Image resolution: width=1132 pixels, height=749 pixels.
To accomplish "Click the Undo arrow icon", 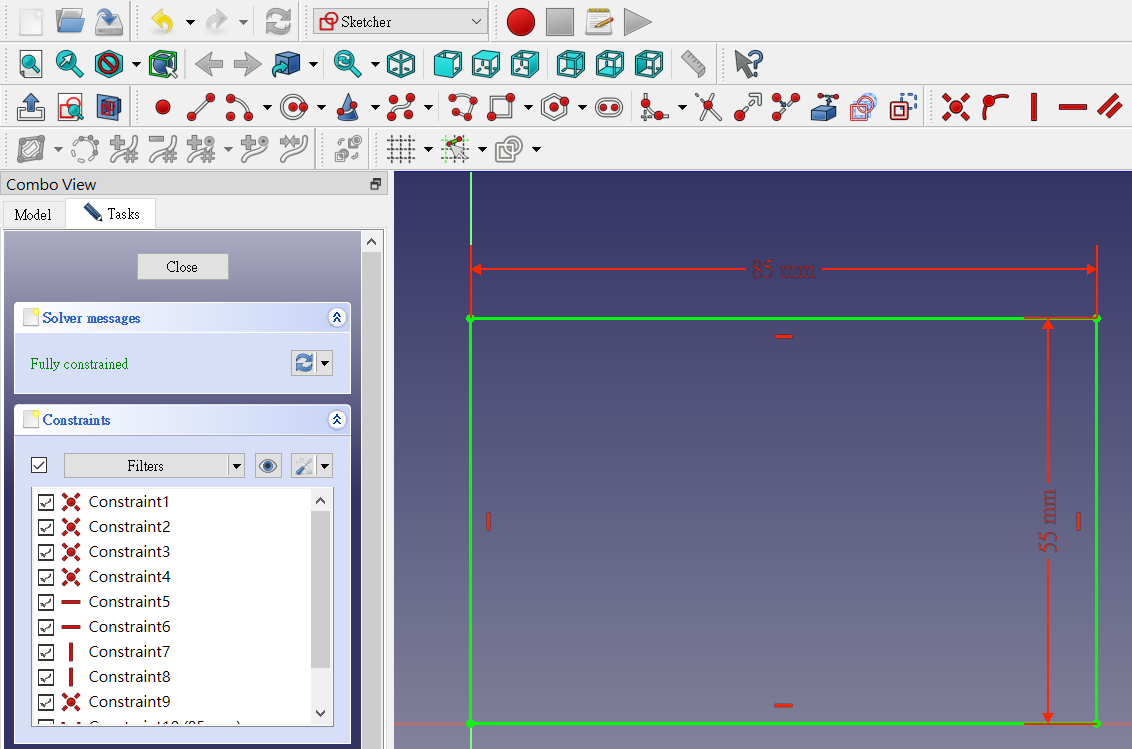I will [x=162, y=22].
